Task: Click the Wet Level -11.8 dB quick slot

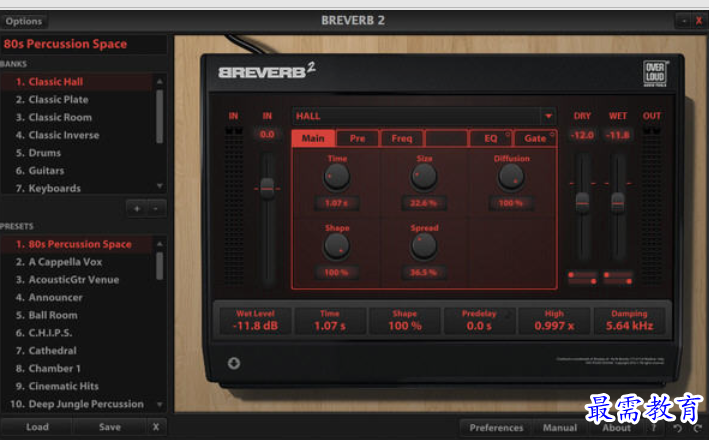Action: (x=255, y=321)
